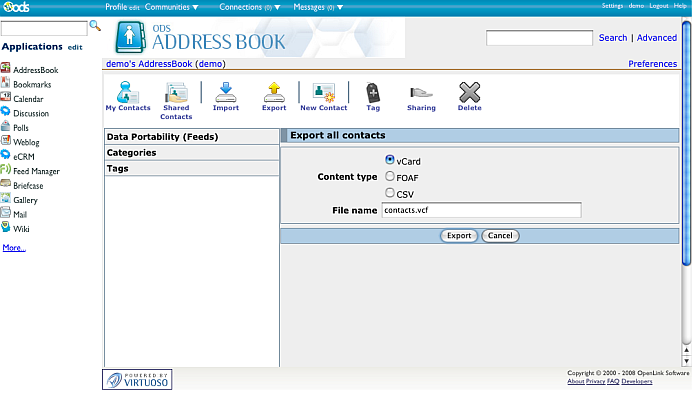Expand the Communities dropdown menu

pos(171,7)
